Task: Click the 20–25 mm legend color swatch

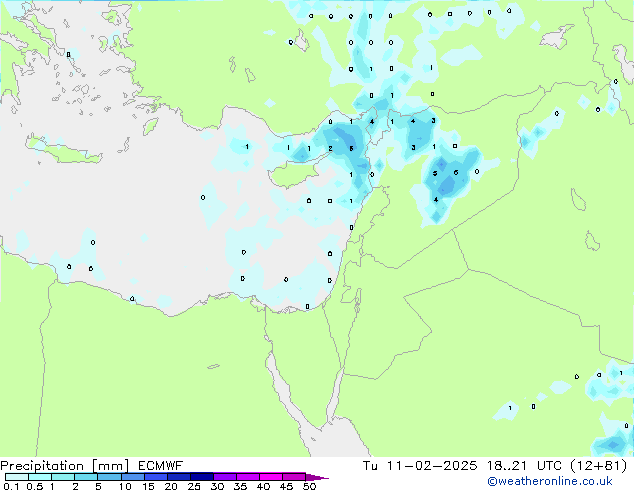Action: pos(179,477)
